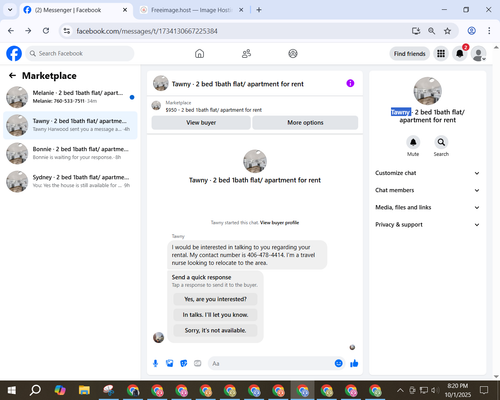Open the Windows notification center
The width and height of the screenshot is (500, 400).
click(484, 390)
